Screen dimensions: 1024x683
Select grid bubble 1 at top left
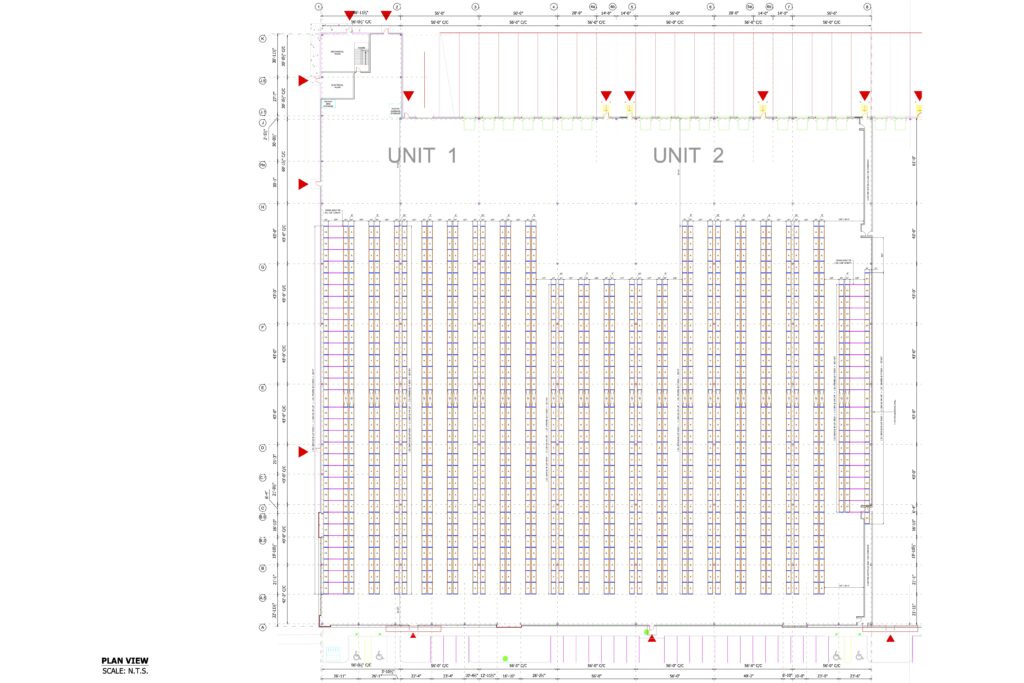click(x=319, y=6)
